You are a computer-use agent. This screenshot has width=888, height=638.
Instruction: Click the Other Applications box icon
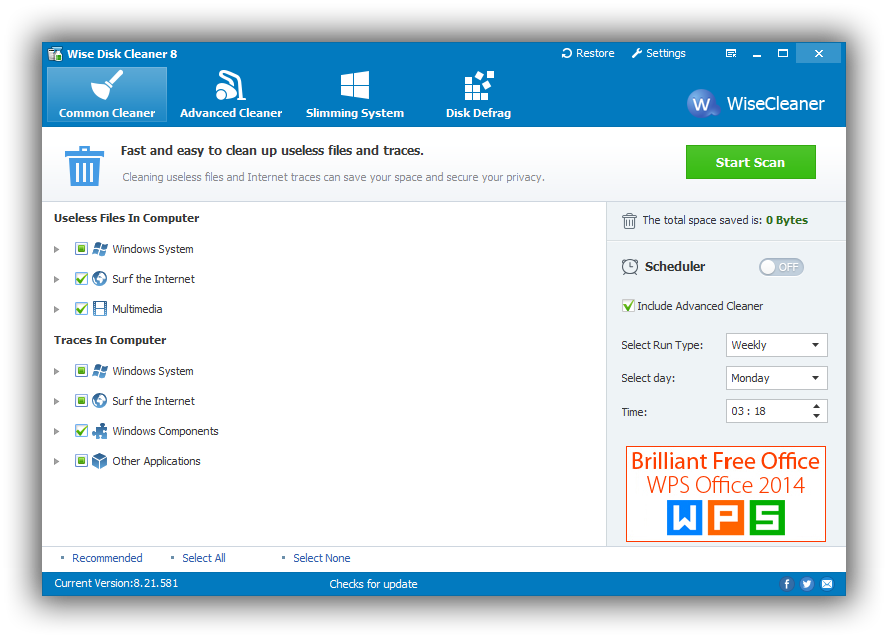point(100,461)
